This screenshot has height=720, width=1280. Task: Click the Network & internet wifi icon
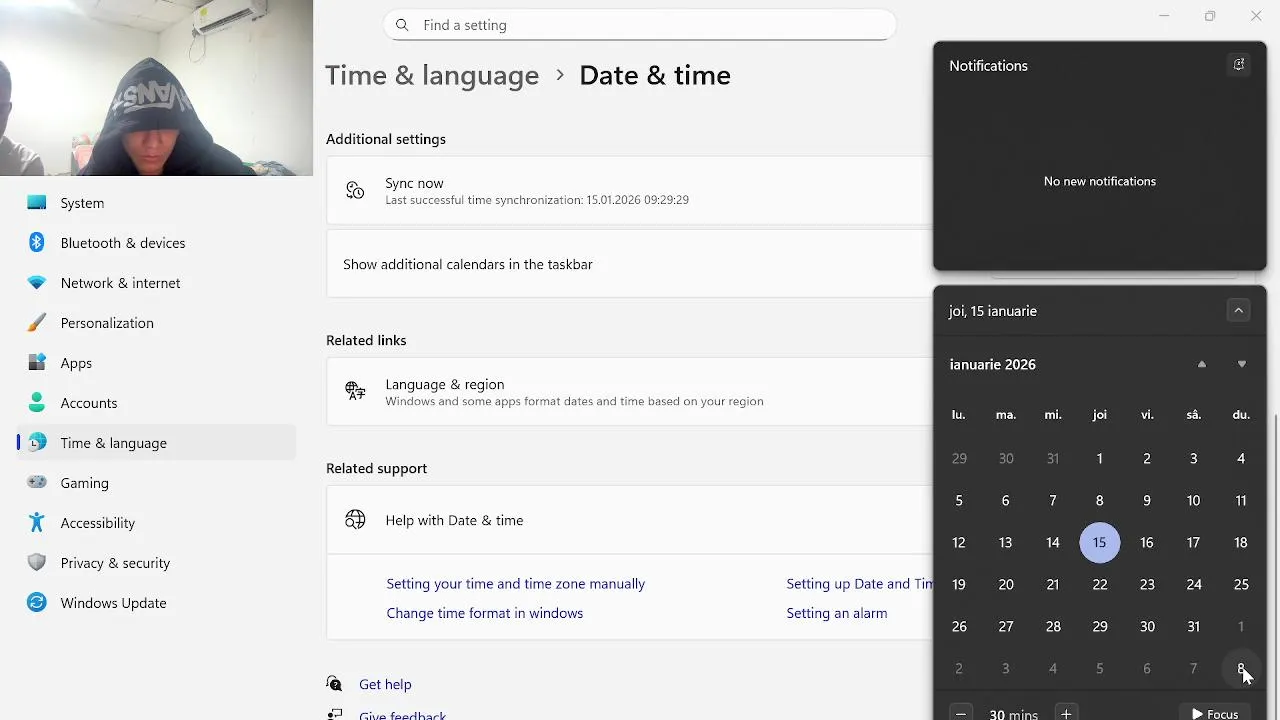coord(37,283)
